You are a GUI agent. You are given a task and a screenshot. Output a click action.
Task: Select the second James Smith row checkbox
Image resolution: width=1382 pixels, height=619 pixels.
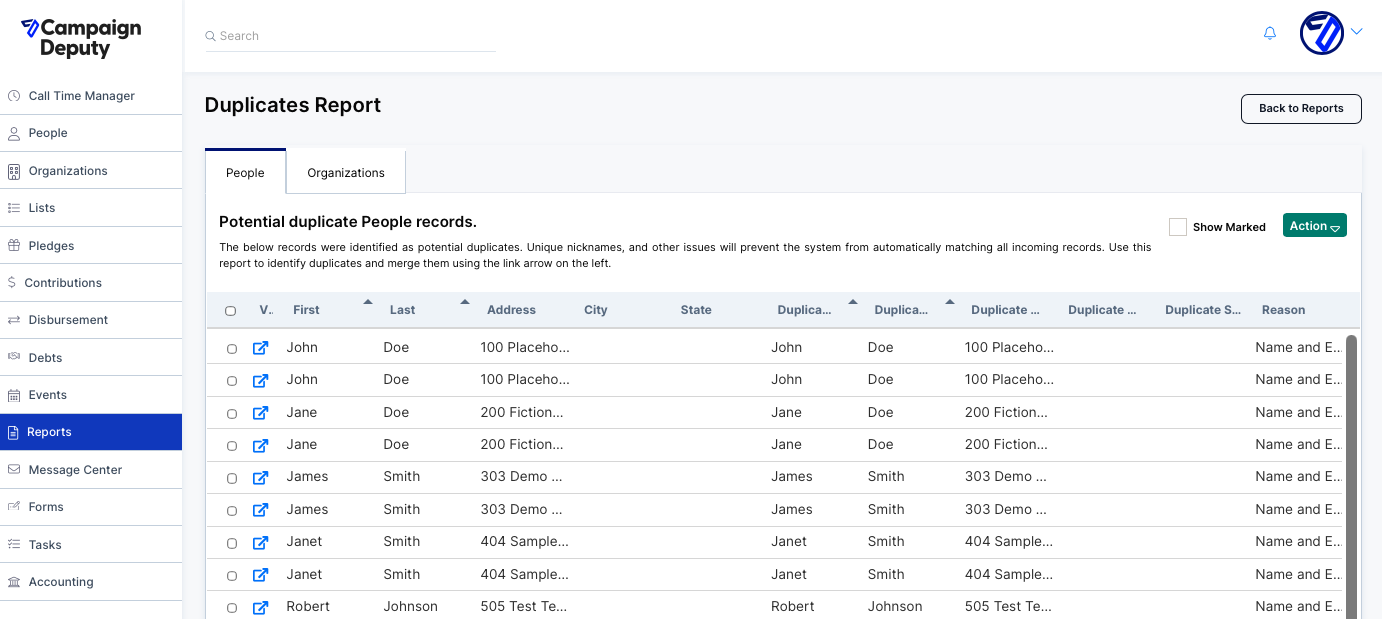pyautogui.click(x=232, y=511)
